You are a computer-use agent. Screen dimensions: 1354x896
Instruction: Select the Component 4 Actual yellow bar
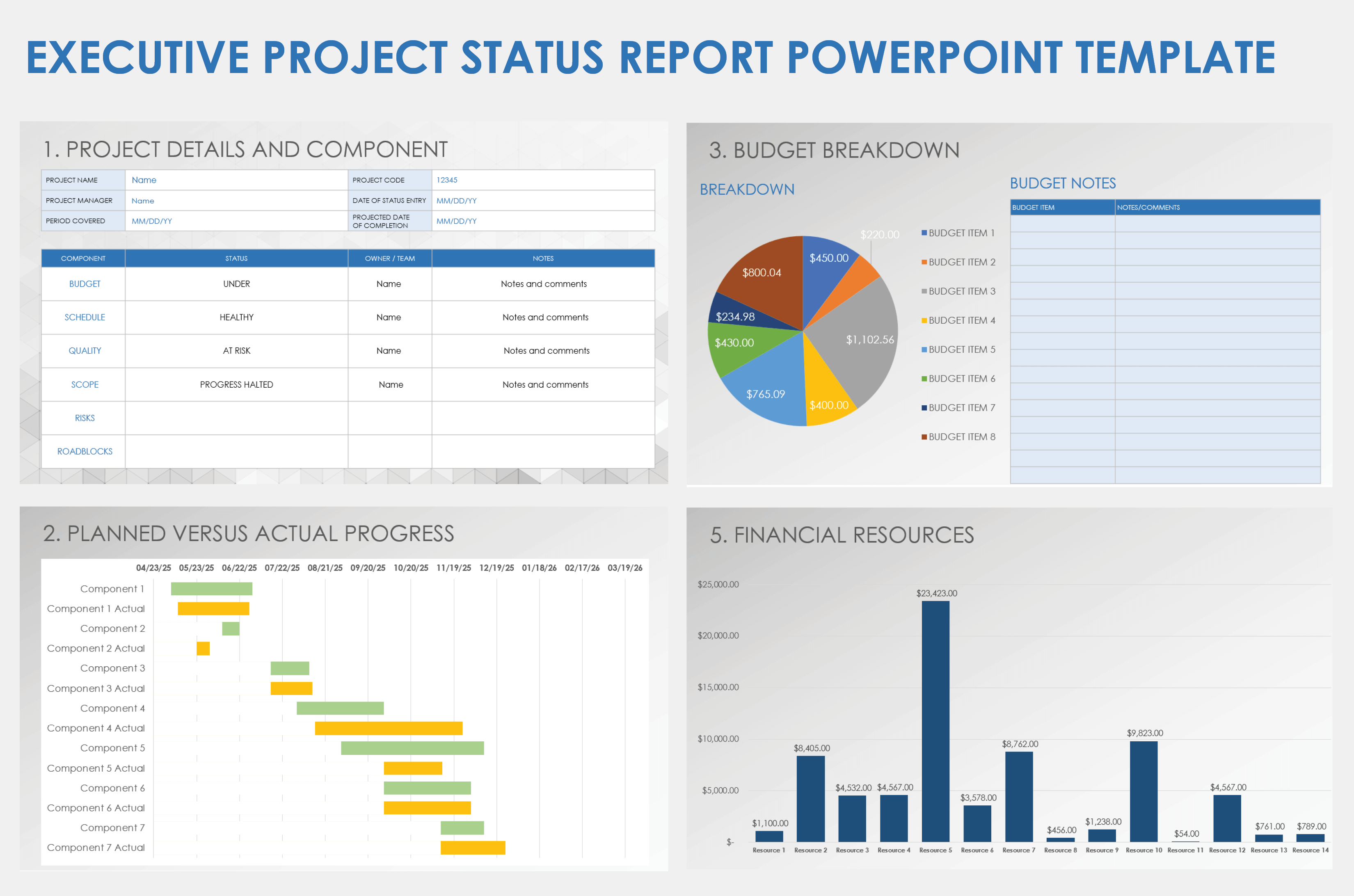point(389,728)
